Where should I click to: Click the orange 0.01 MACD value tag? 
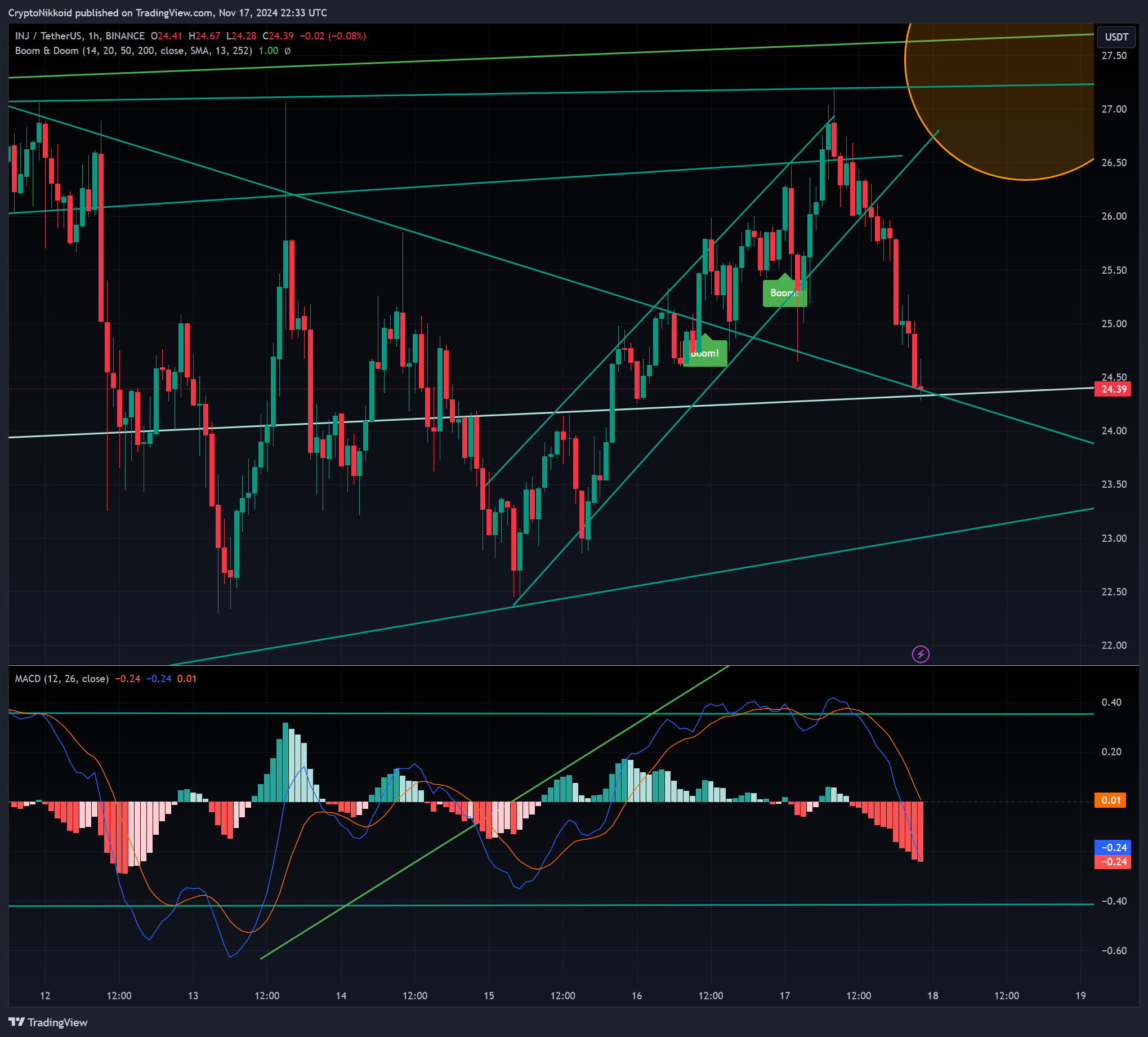(1110, 800)
